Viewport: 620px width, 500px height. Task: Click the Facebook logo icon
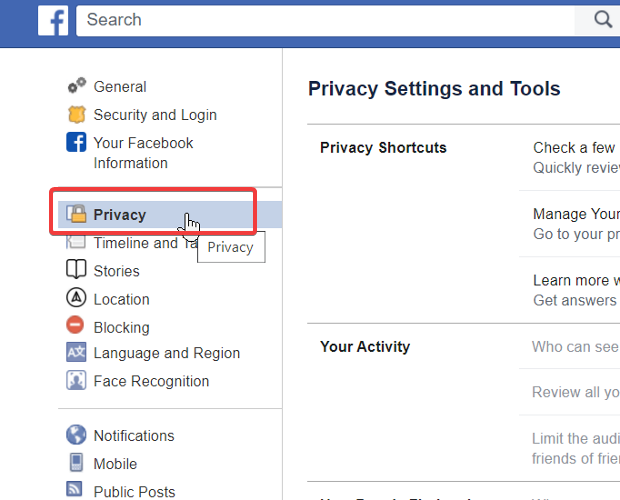click(53, 19)
